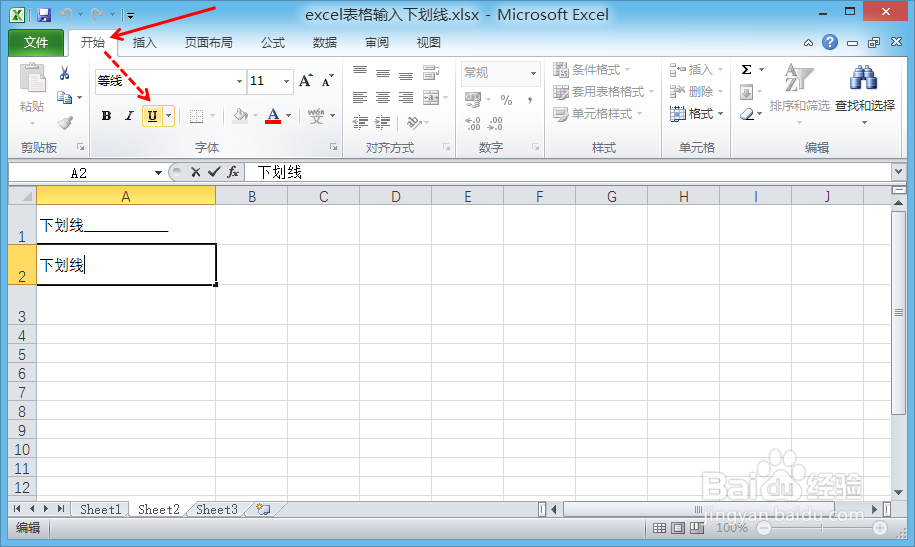Toggle top align
The height and width of the screenshot is (547, 915).
[x=360, y=73]
